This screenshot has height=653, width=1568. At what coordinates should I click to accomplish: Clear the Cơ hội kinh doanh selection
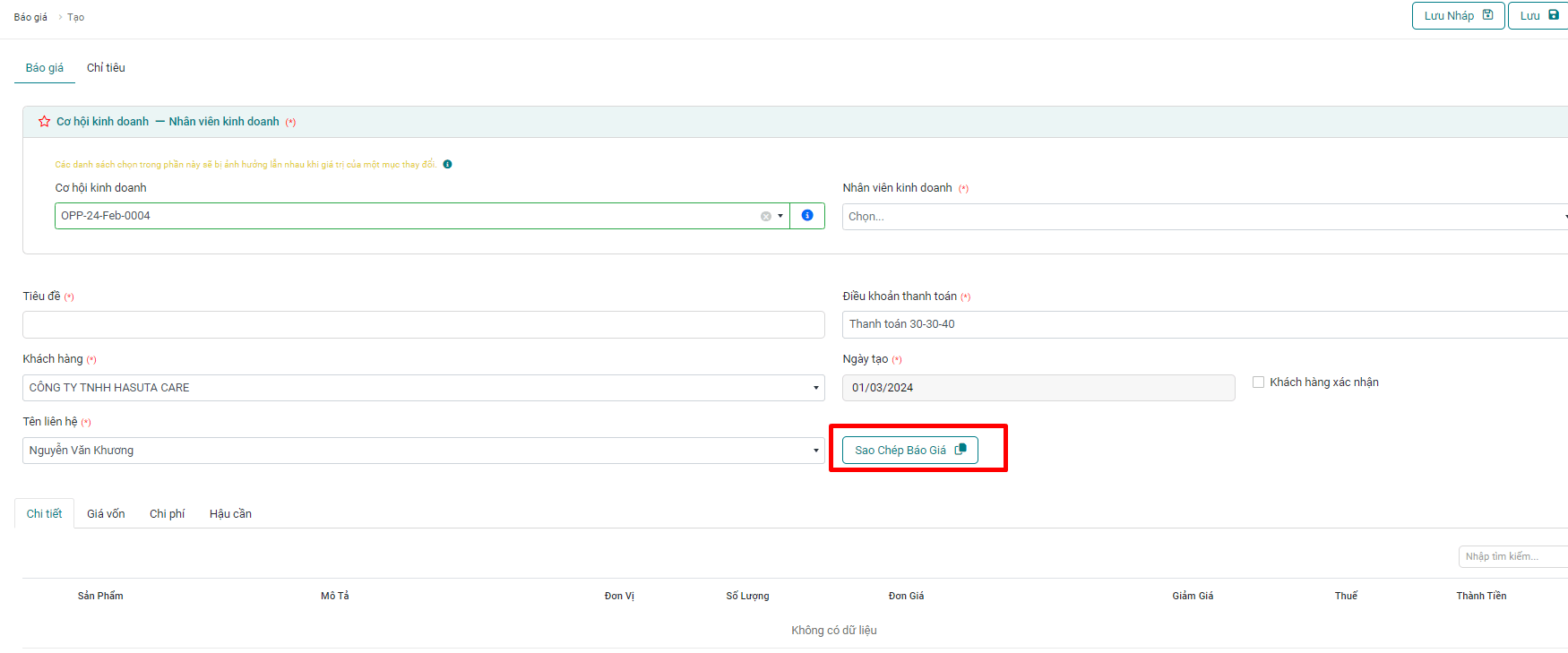765,217
